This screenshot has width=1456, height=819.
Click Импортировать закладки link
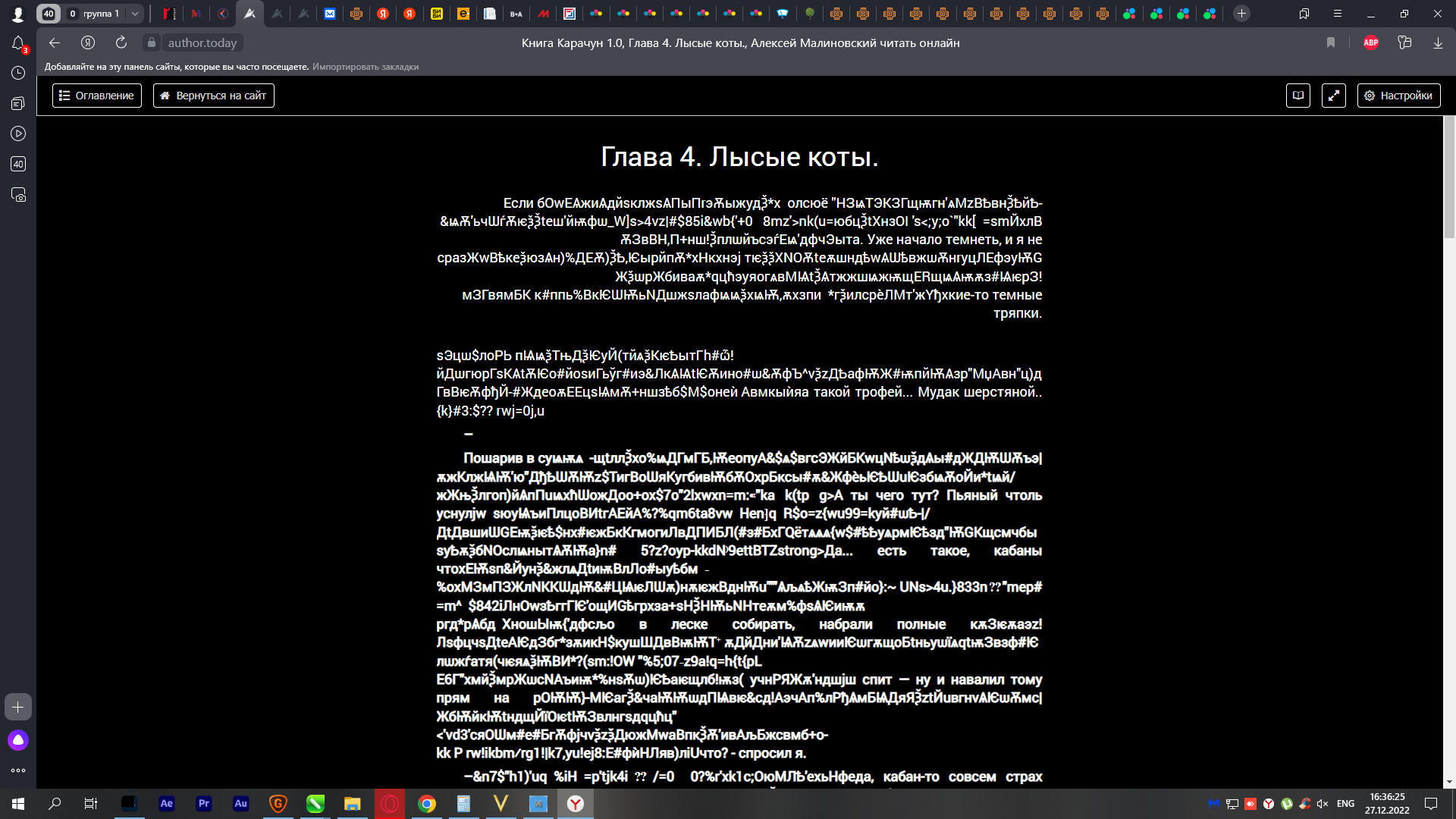pos(366,67)
